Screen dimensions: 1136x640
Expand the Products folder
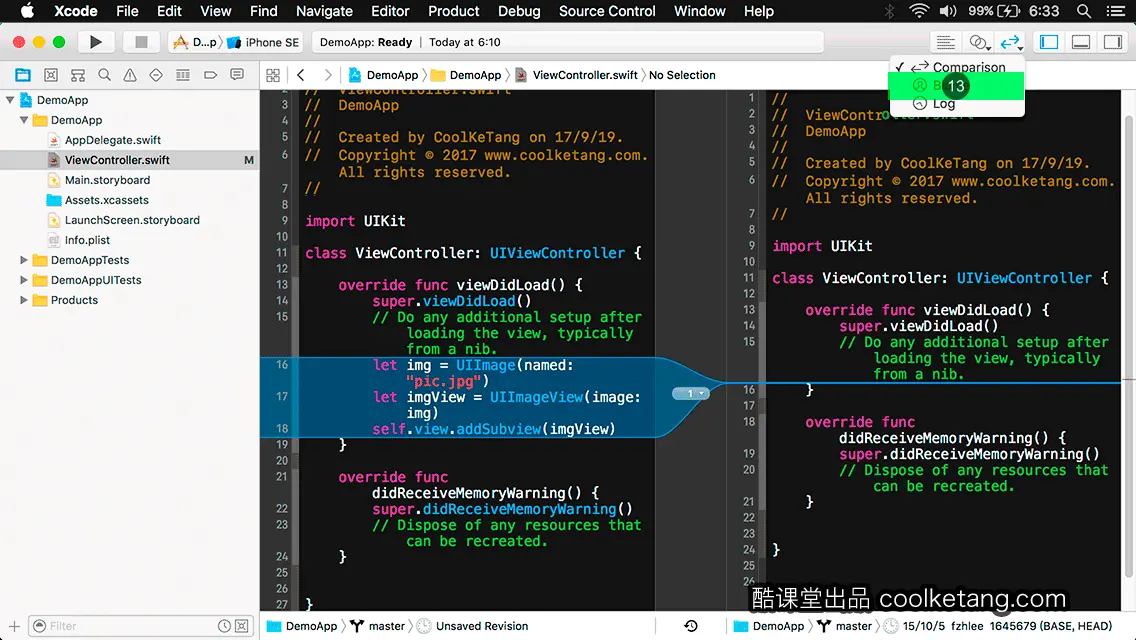click(24, 300)
